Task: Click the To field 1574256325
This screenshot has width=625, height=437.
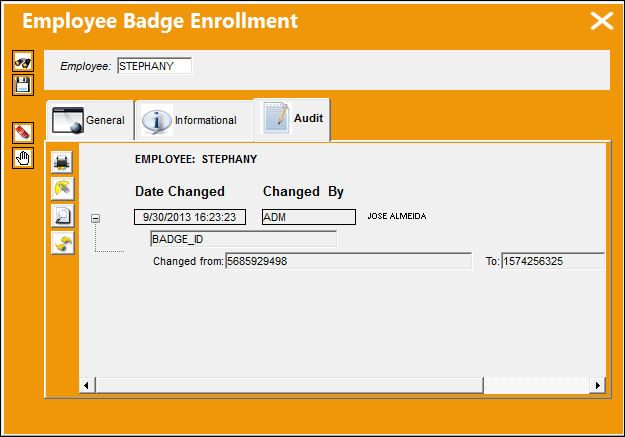Action: [x=553, y=261]
